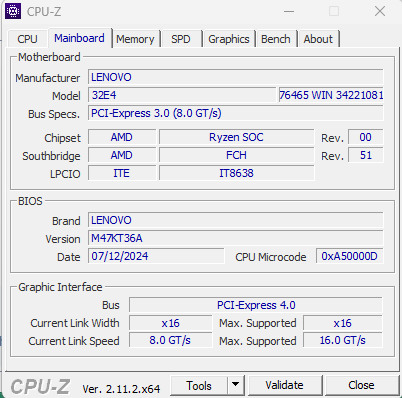Screen dimensions: 402x398
Task: Click the Manufacturer field showing LENOVO
Action: pyautogui.click(x=236, y=77)
